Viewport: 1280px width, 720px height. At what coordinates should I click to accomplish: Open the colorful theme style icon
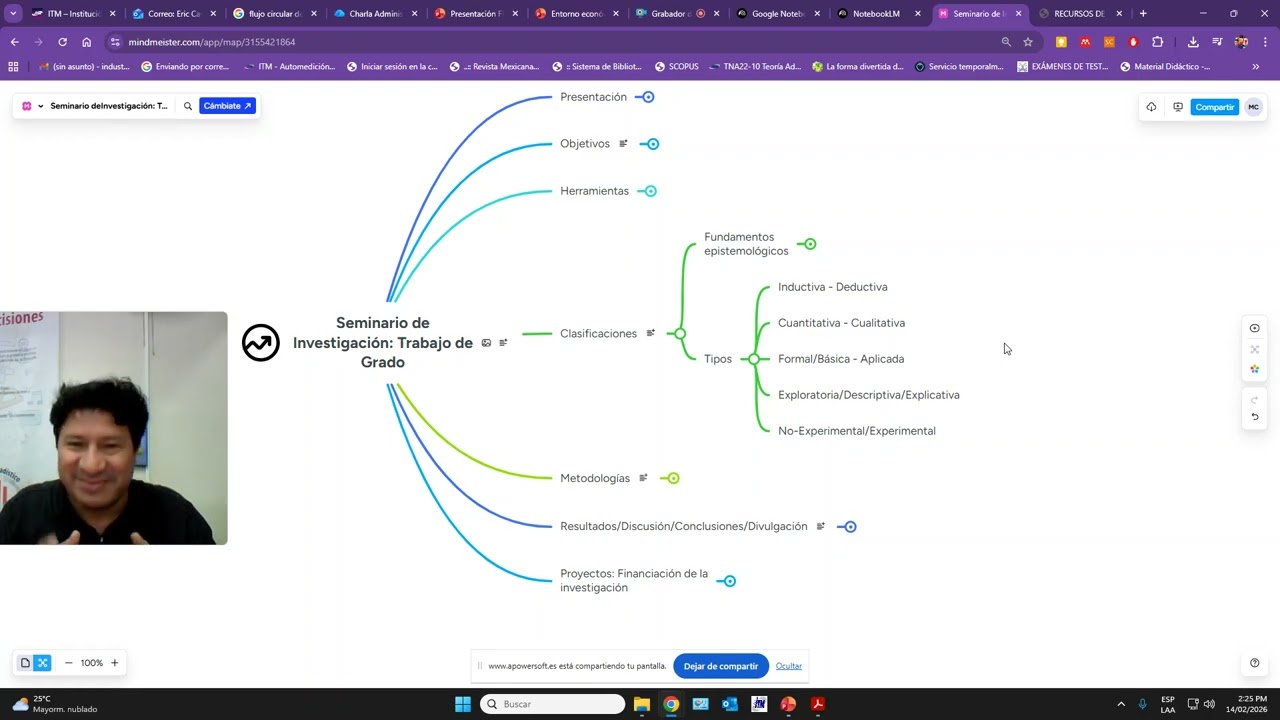point(1254,369)
